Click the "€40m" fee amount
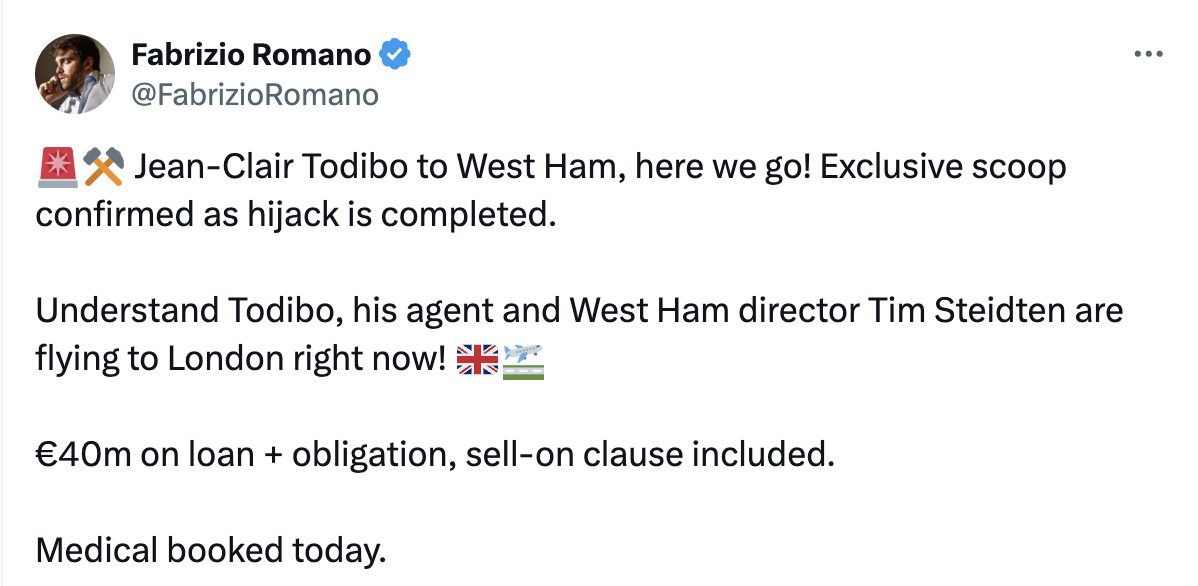 83,455
